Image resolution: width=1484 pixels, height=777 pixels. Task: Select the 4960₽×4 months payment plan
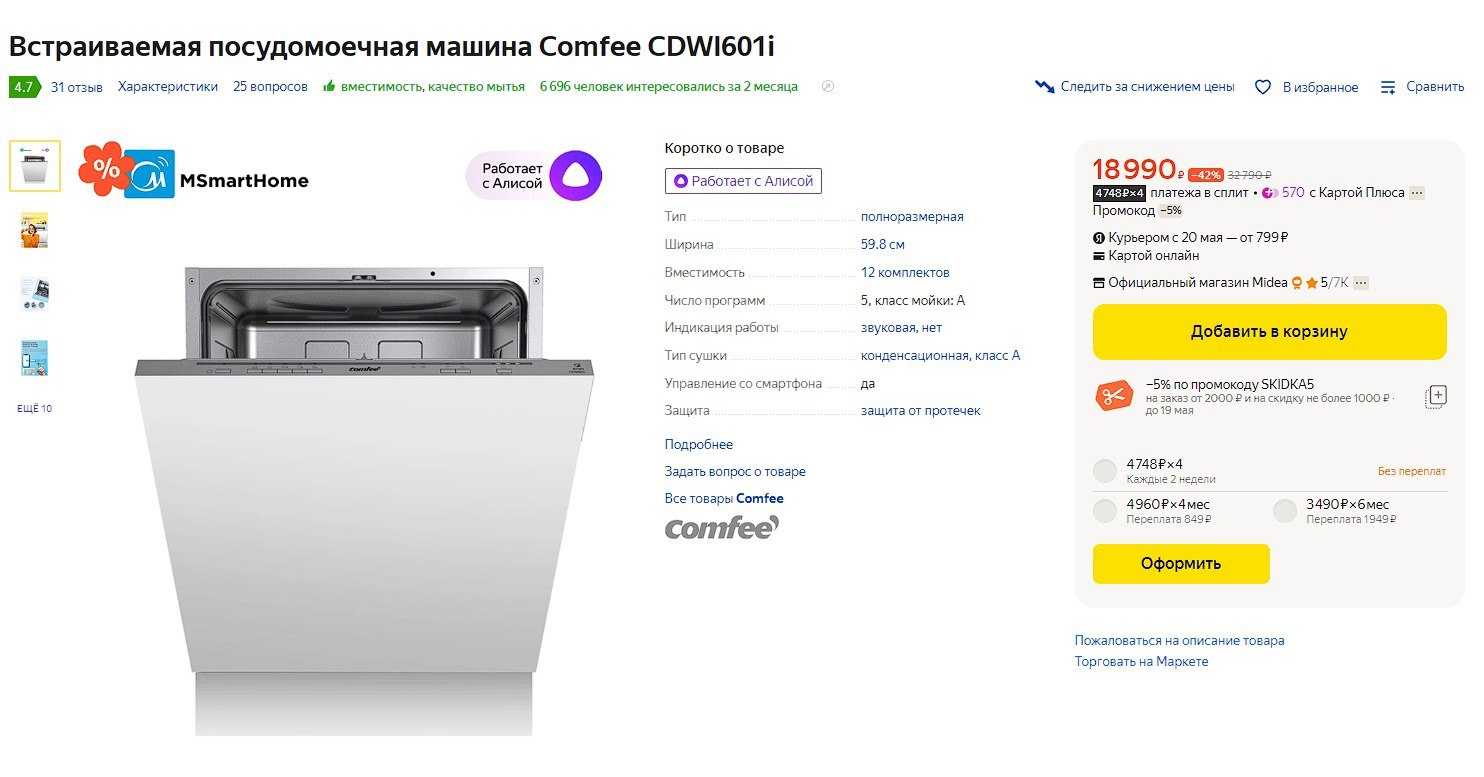point(1105,511)
